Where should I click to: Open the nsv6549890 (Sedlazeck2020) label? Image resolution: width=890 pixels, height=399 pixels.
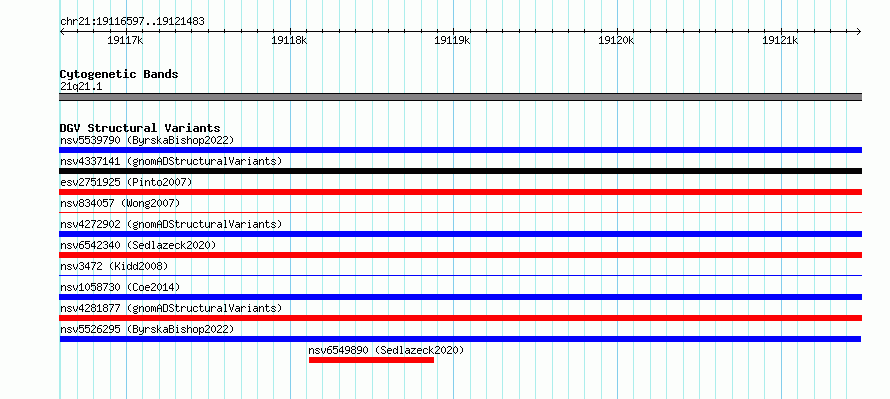[386, 350]
